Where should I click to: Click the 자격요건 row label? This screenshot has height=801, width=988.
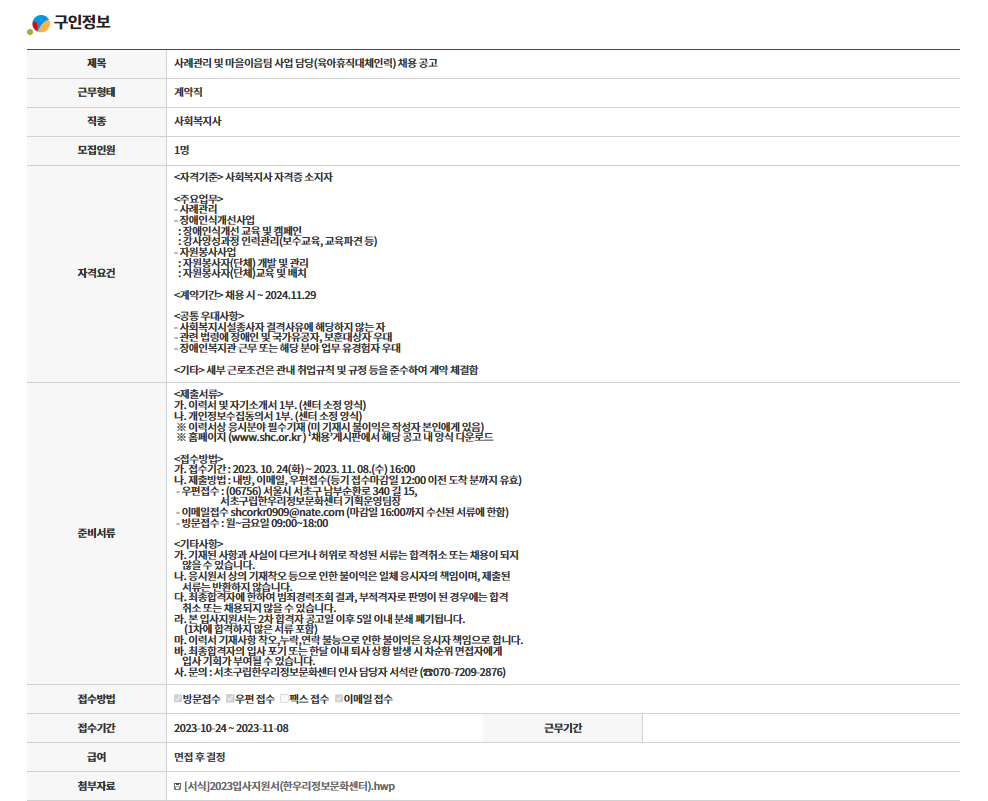point(96,273)
